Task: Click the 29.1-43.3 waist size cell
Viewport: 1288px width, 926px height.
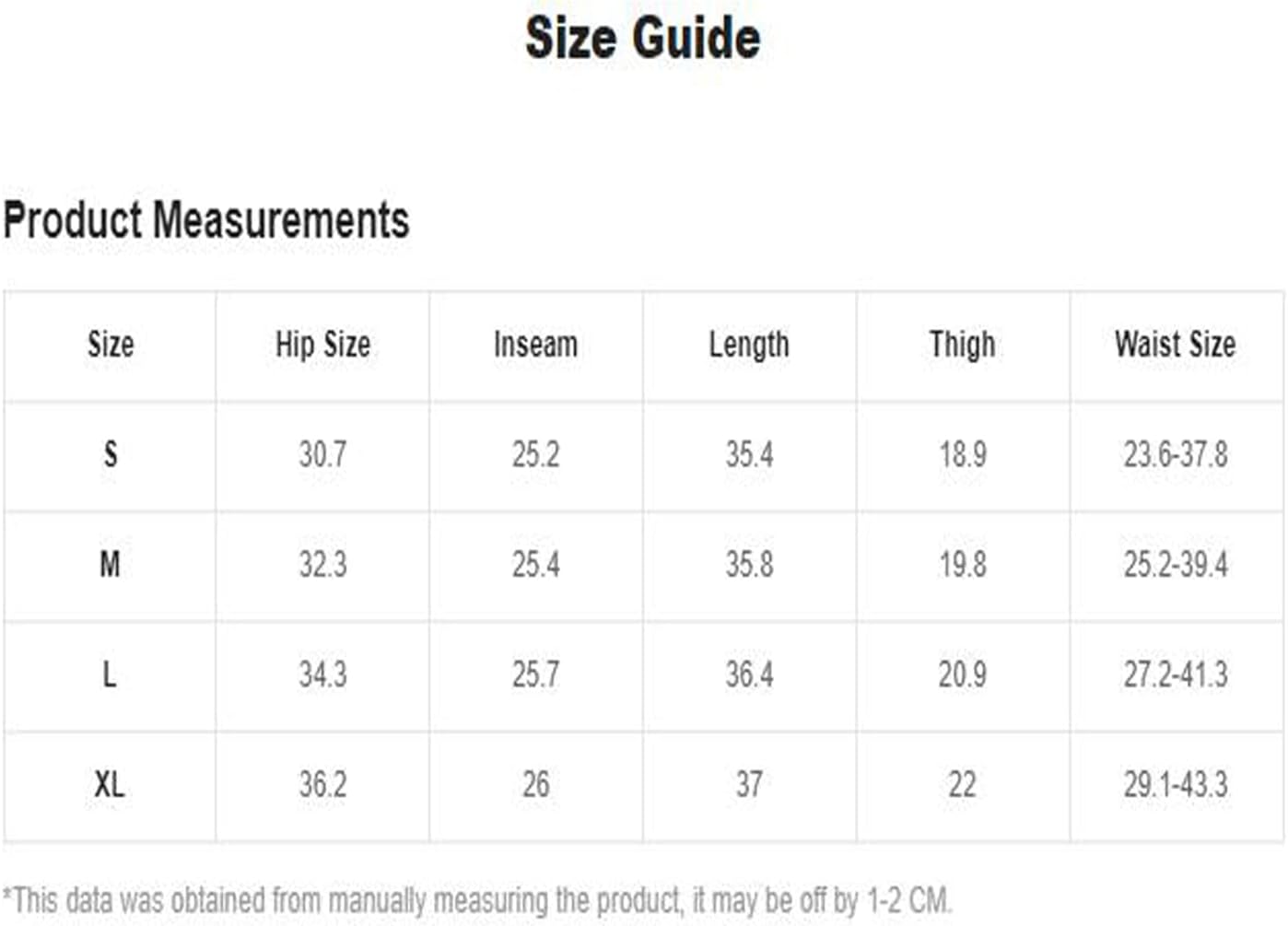Action: [1176, 785]
